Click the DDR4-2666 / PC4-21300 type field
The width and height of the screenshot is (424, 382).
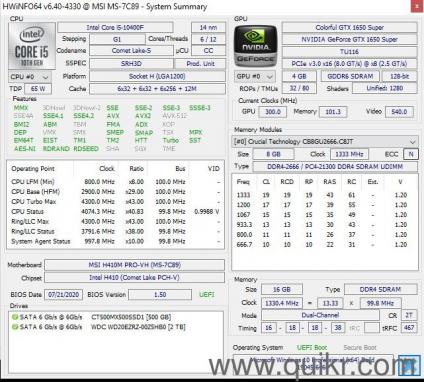[335, 166]
